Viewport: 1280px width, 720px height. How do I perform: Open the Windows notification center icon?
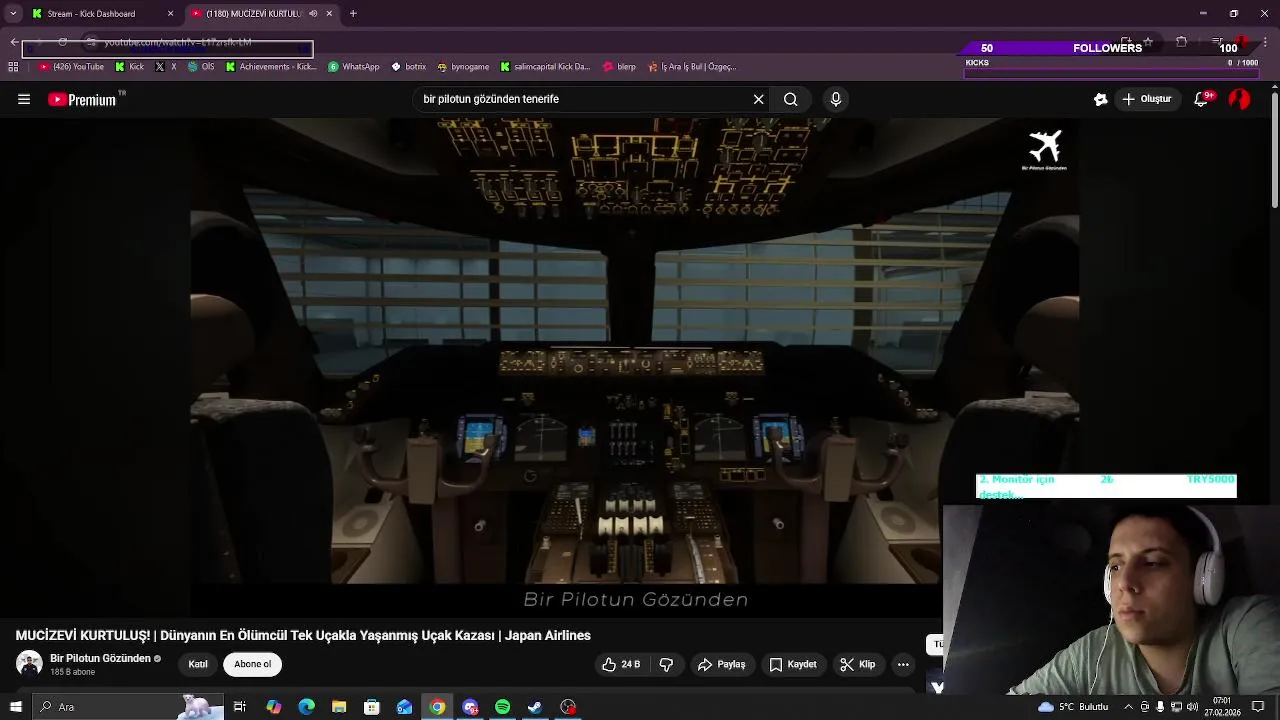coord(1258,707)
